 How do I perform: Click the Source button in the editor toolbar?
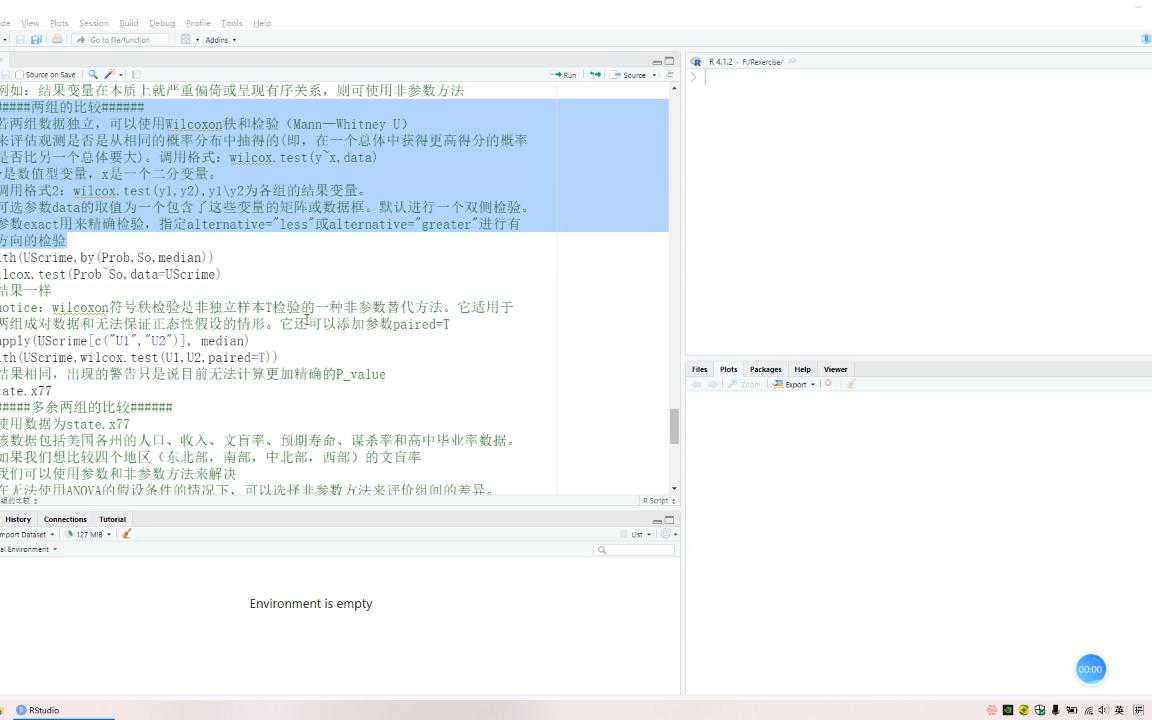coord(633,74)
